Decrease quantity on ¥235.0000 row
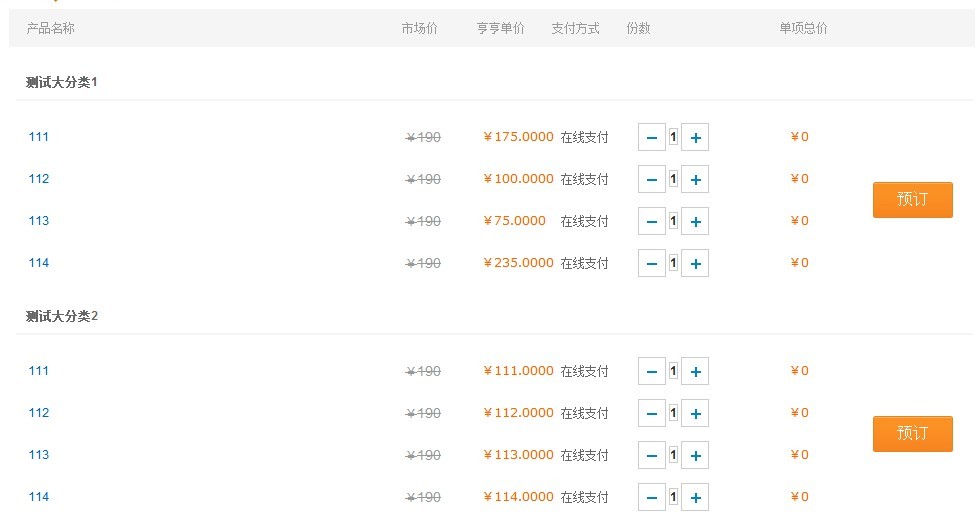The width and height of the screenshot is (980, 517). (x=651, y=263)
